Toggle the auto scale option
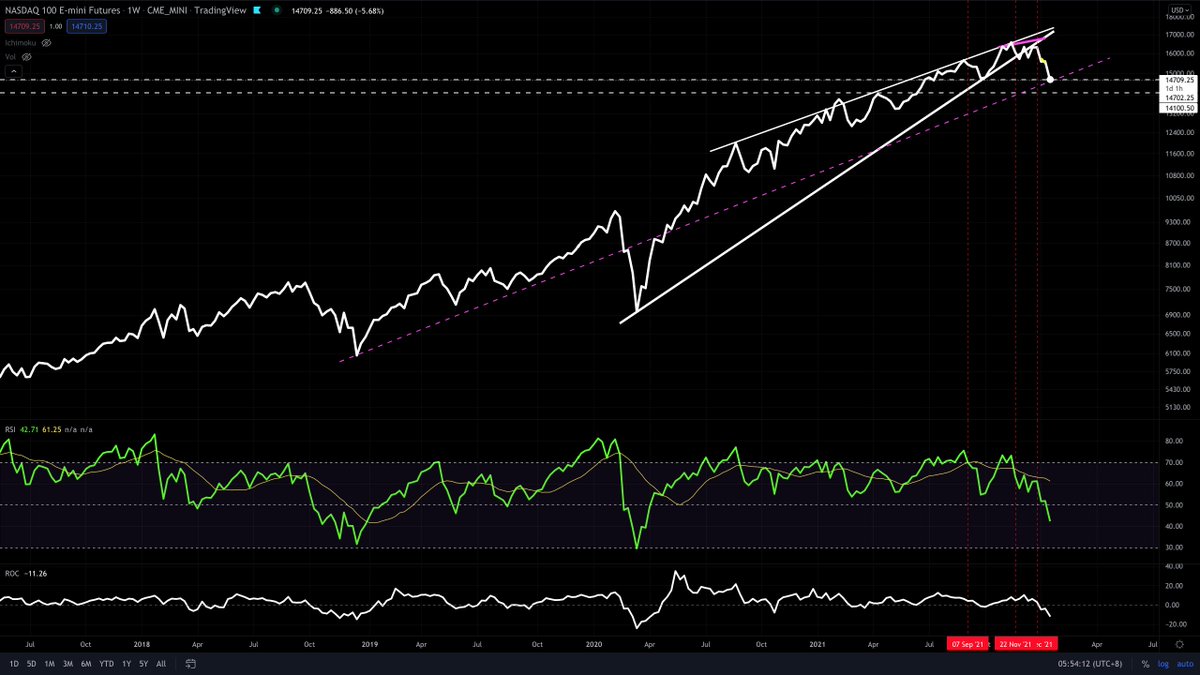This screenshot has height=675, width=1200. click(x=1183, y=664)
